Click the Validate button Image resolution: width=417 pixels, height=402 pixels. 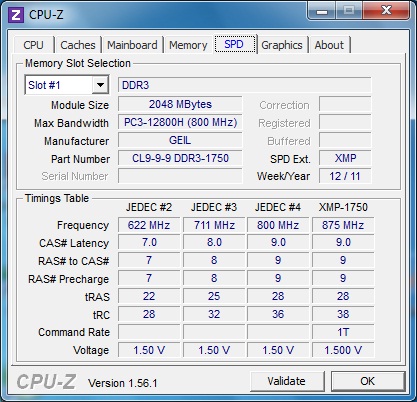[x=287, y=381]
